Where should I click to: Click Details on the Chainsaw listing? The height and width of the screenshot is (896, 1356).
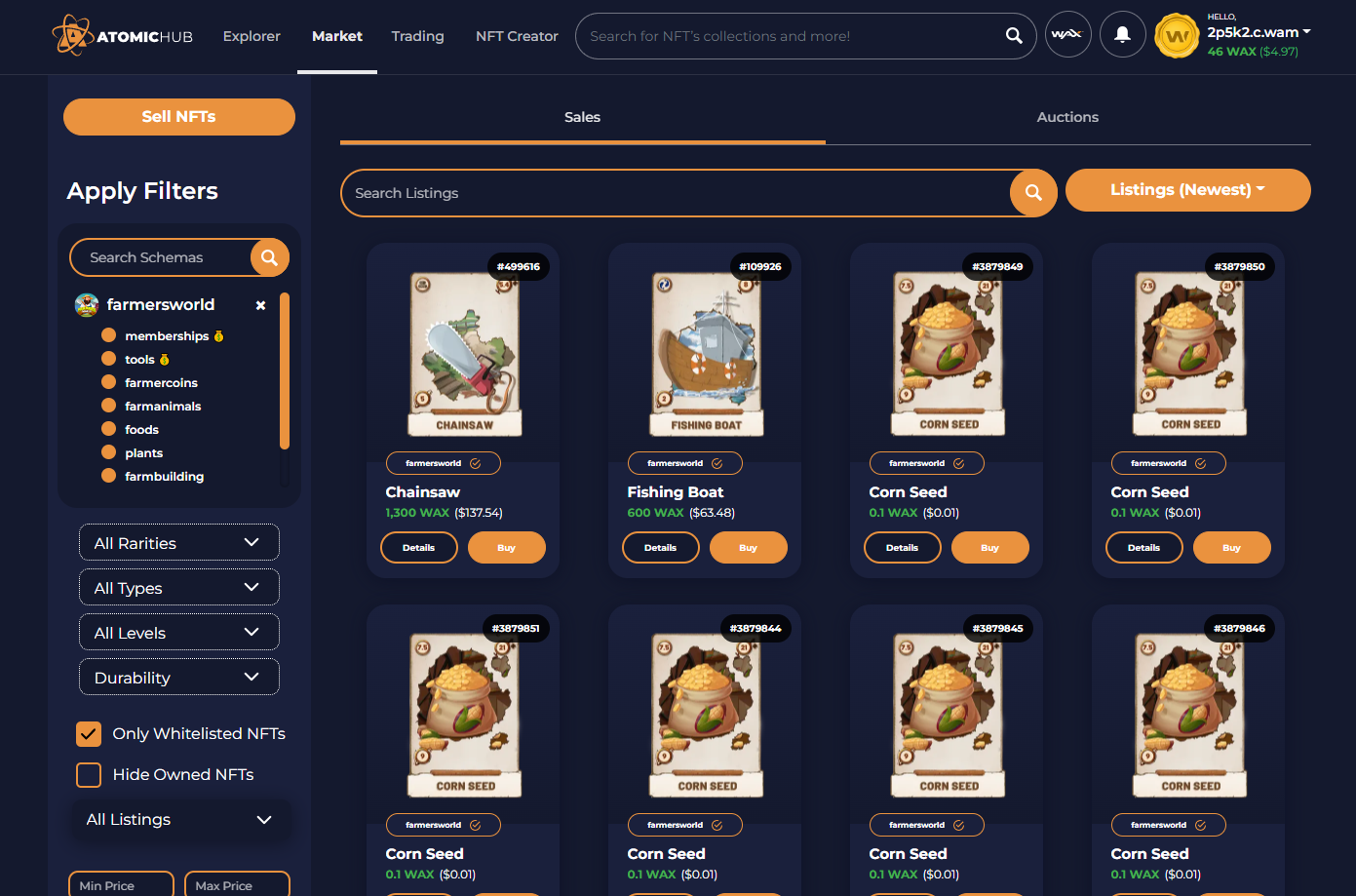click(419, 548)
